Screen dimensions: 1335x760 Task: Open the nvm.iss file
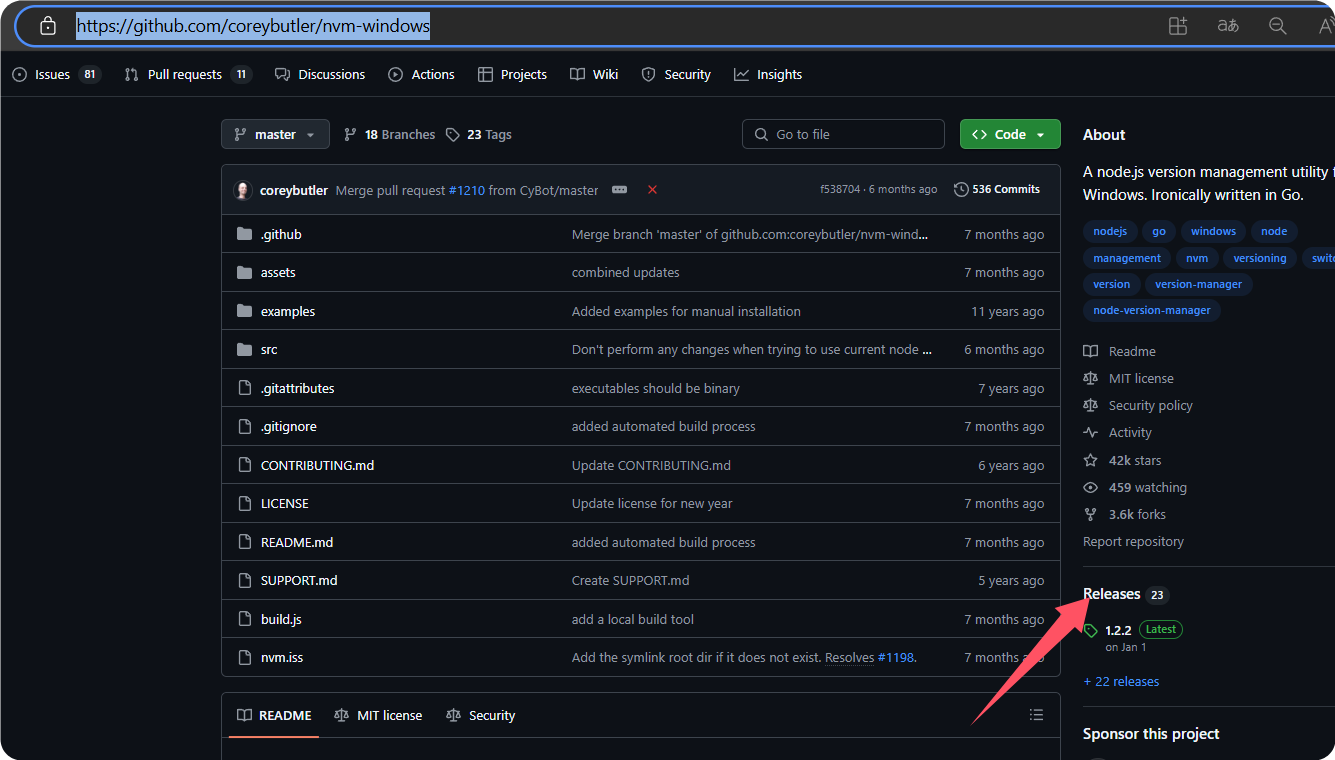[282, 657]
